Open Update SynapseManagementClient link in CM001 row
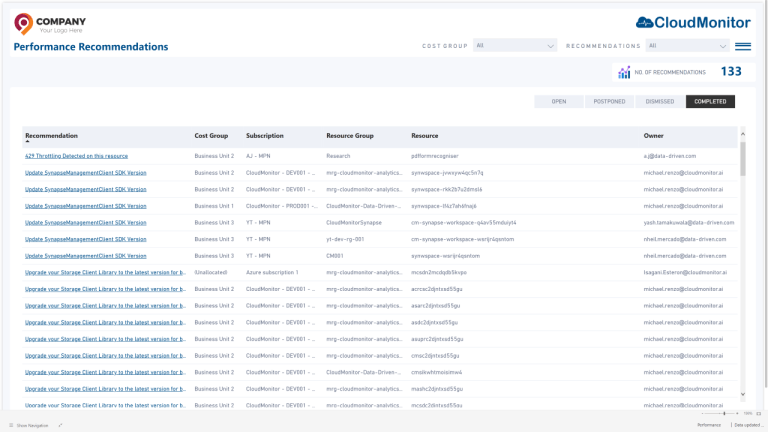The width and height of the screenshot is (768, 432). pos(86,256)
